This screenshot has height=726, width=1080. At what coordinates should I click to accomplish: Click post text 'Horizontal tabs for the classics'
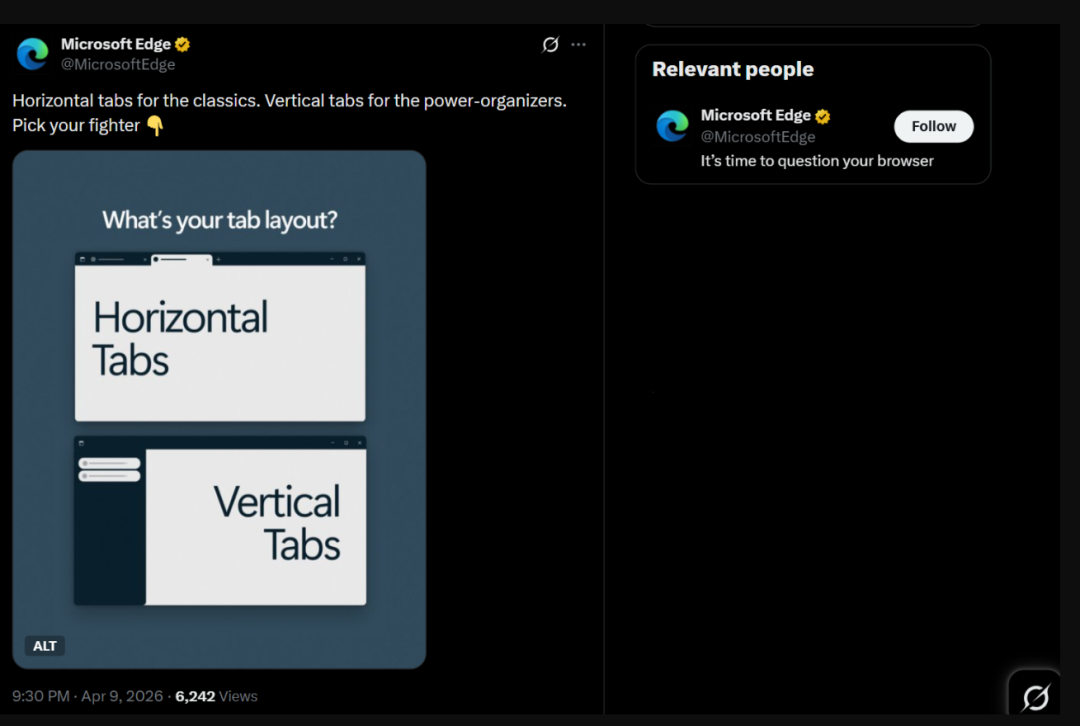(136, 101)
